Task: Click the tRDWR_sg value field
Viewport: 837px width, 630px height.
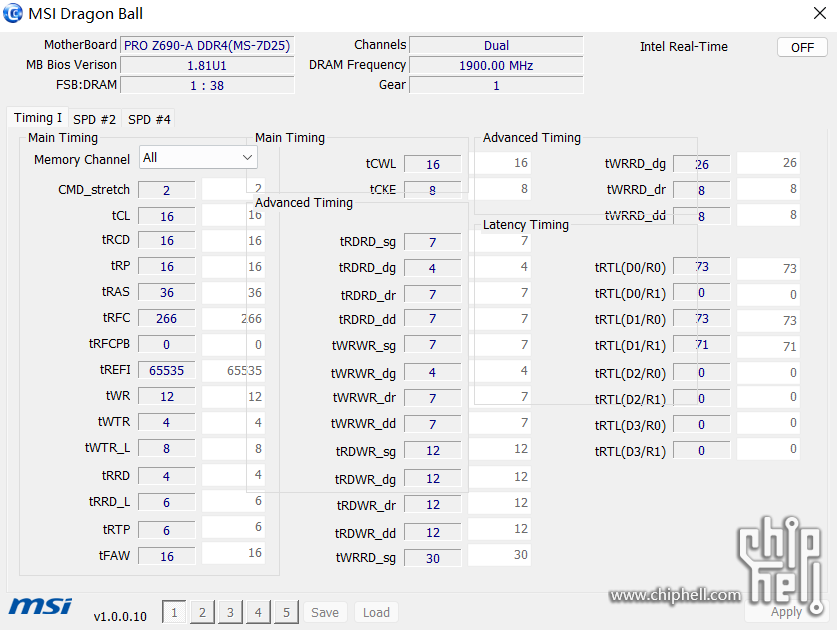Action: 432,451
